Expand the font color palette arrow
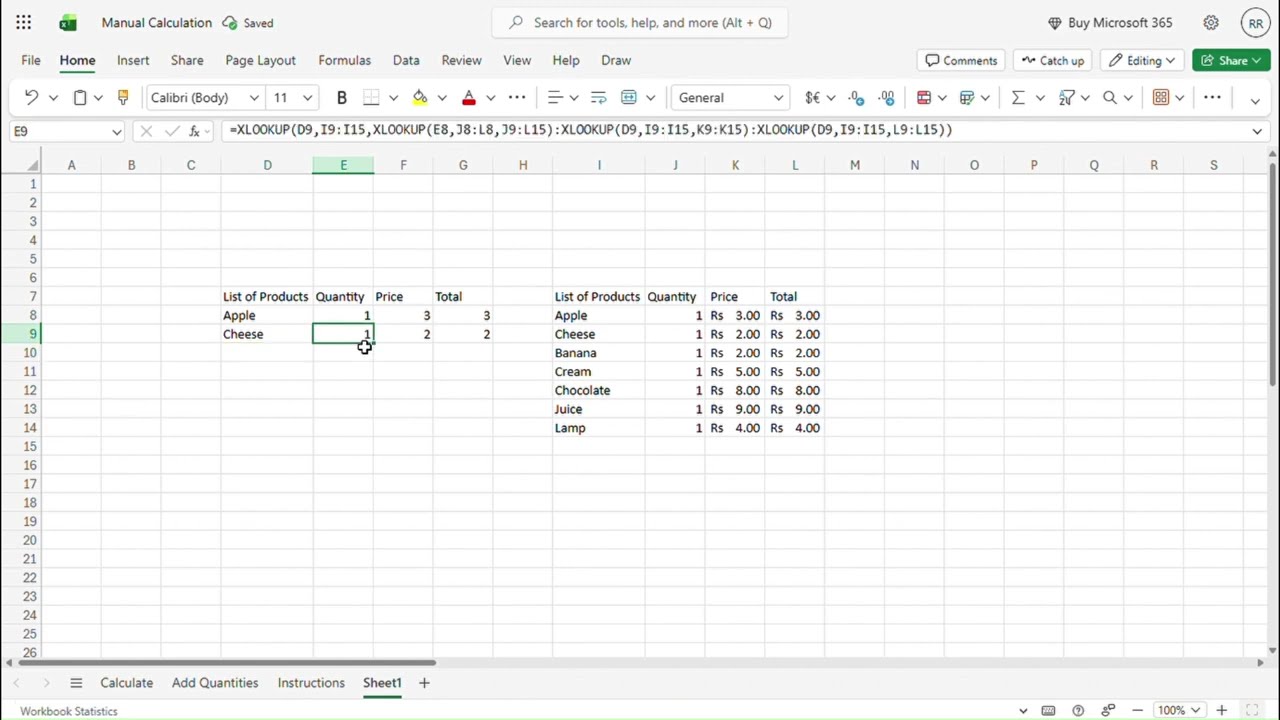The width and height of the screenshot is (1280, 720). pyautogui.click(x=490, y=97)
